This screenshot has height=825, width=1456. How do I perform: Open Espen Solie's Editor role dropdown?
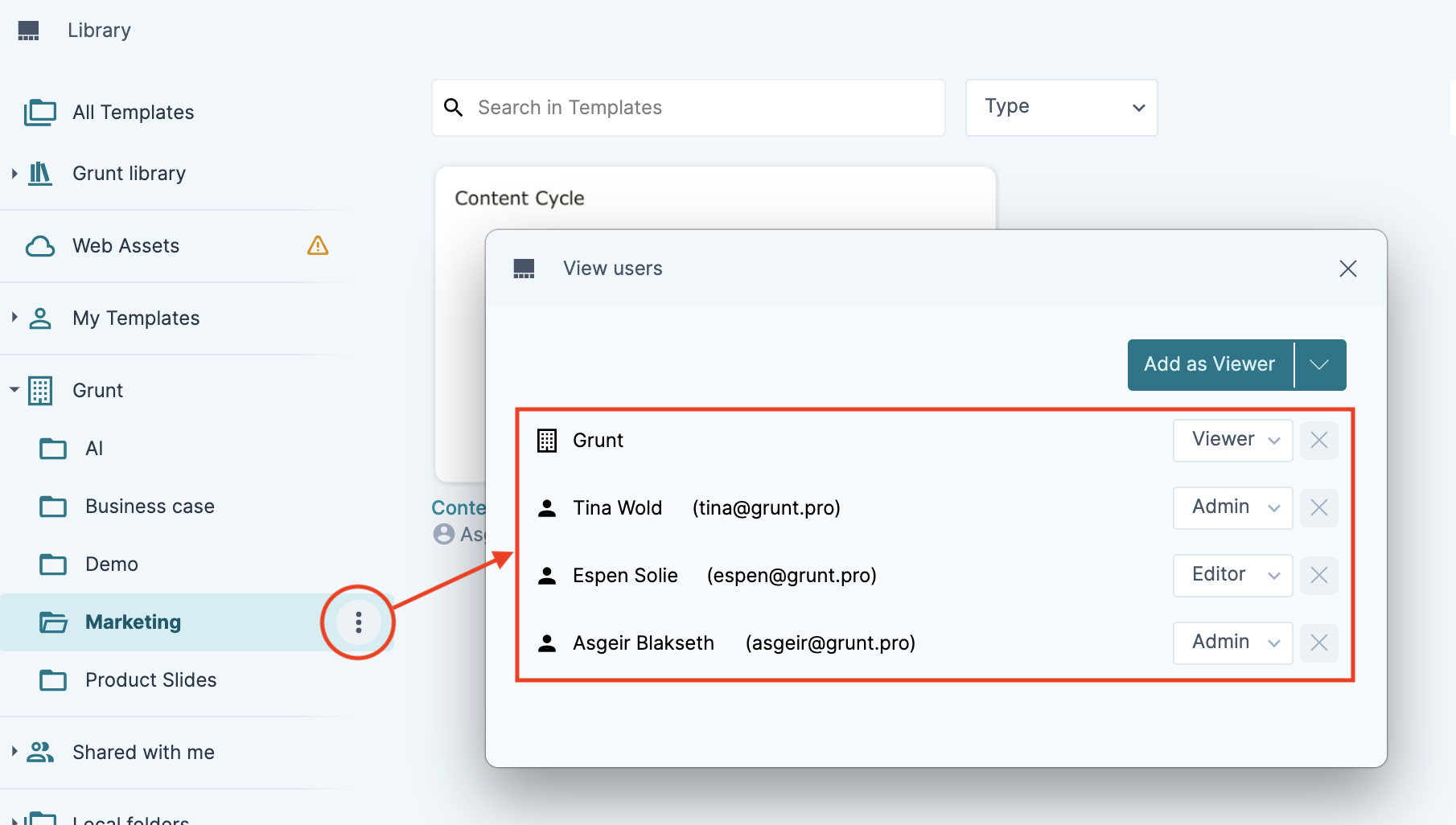[1232, 576]
